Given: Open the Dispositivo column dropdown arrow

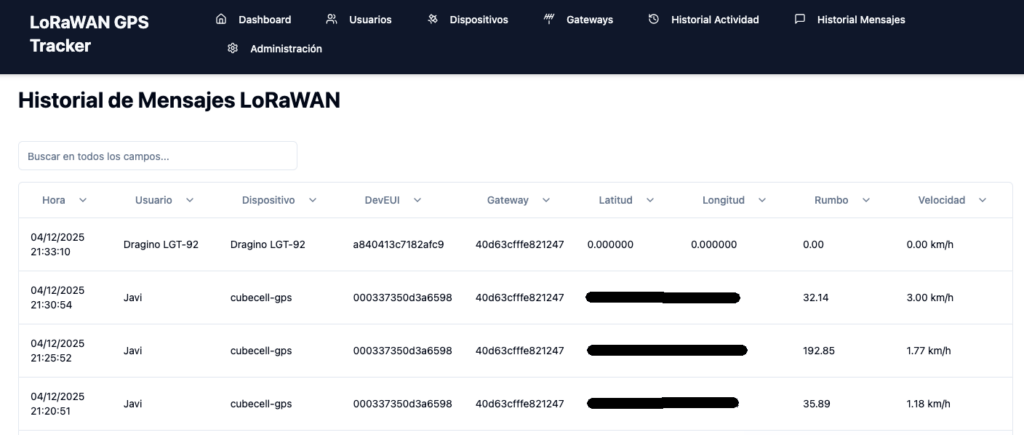Looking at the screenshot, I should coord(312,200).
